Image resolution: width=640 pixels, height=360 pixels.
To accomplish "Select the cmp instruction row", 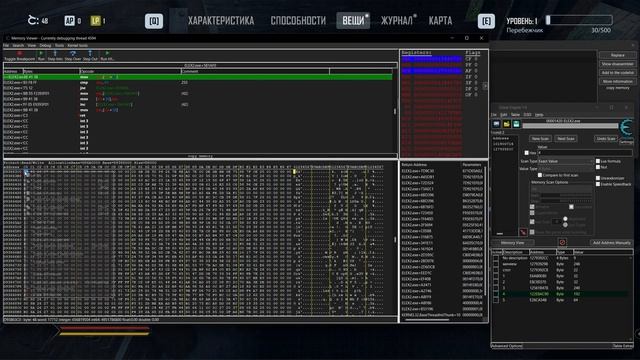I will tap(198, 82).
